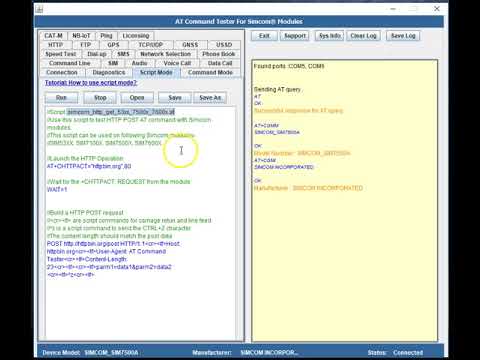Click the Model Number log line

click(302, 153)
